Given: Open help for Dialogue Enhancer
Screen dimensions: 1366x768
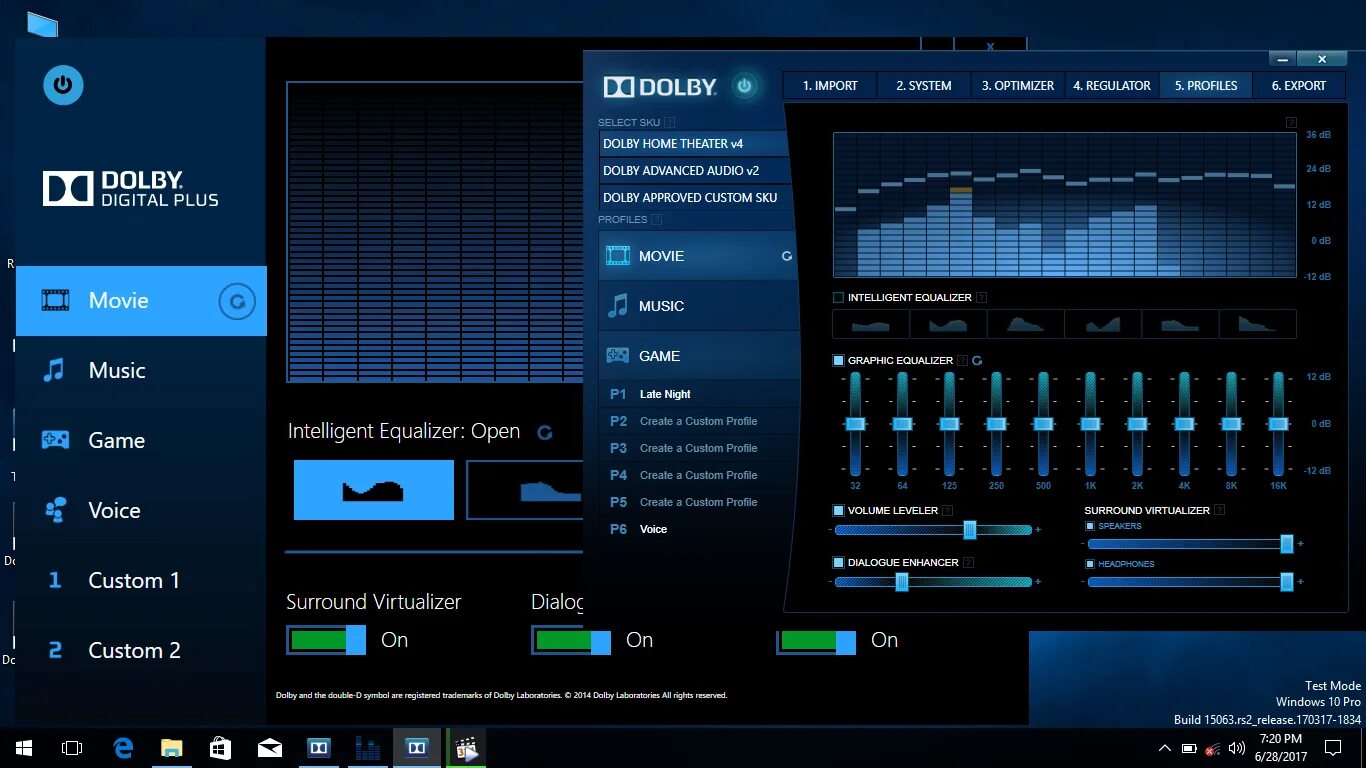Looking at the screenshot, I should pyautogui.click(x=969, y=562).
